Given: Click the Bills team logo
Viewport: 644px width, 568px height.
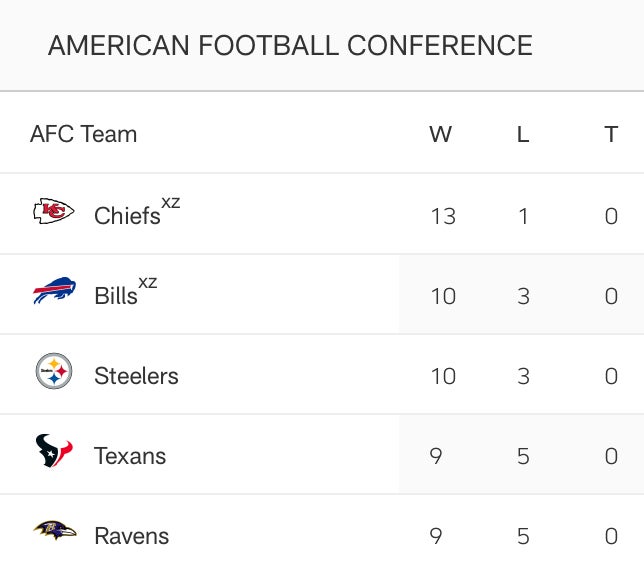Looking at the screenshot, I should (53, 292).
